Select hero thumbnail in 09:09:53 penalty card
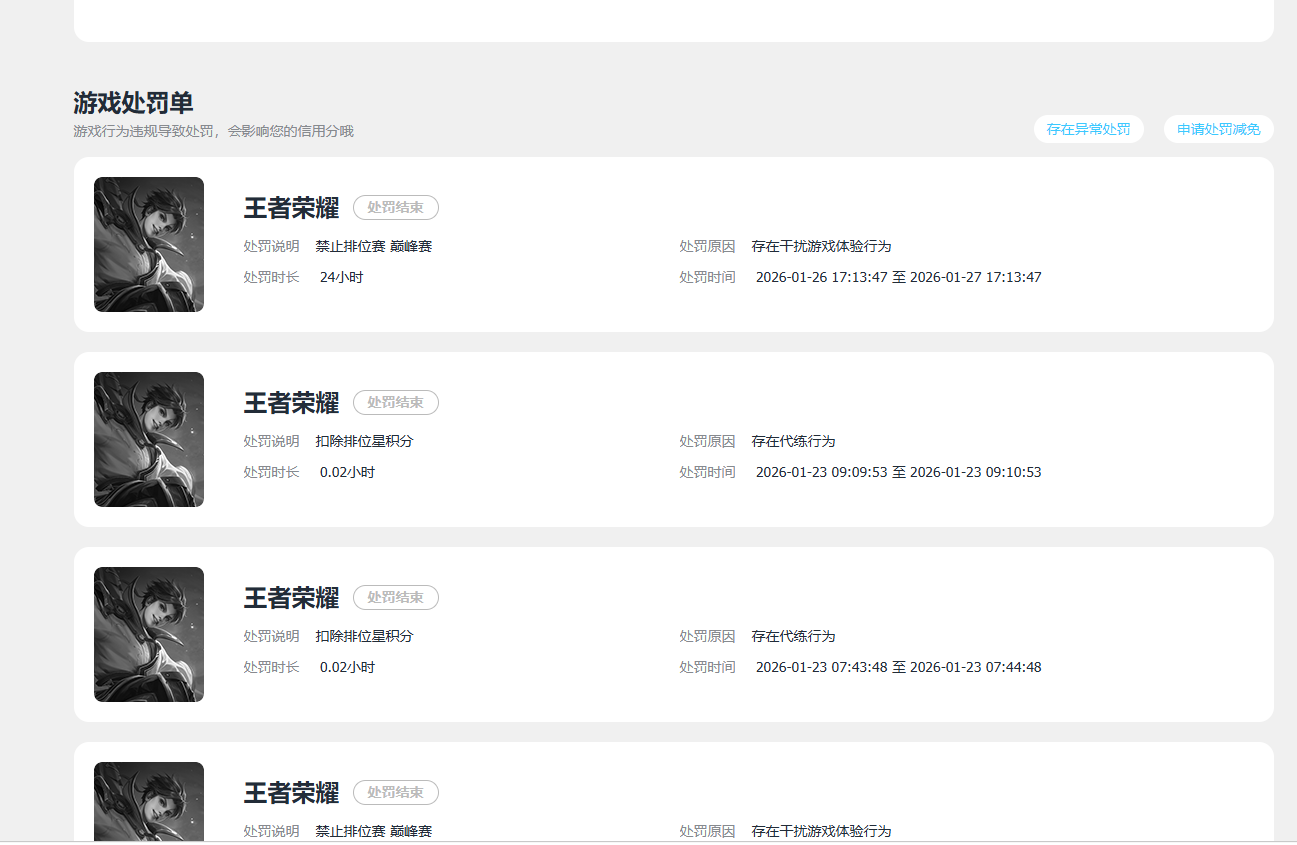Image resolution: width=1297 pixels, height=845 pixels. pos(149,440)
